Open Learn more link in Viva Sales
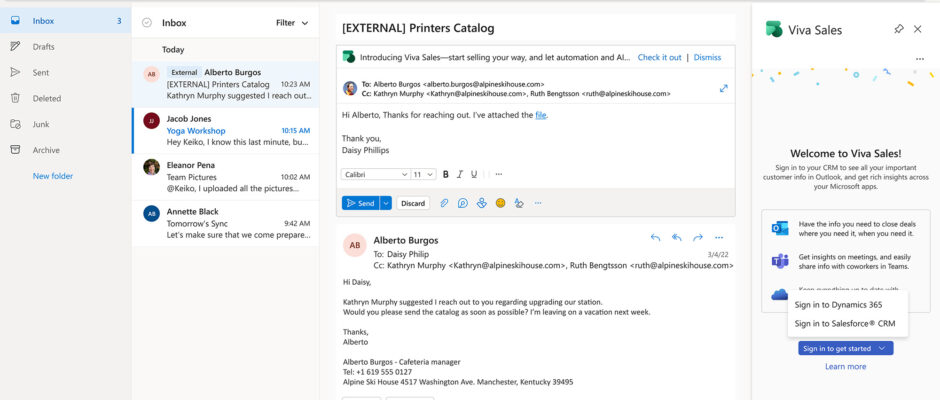The image size is (940, 400). pos(845,366)
